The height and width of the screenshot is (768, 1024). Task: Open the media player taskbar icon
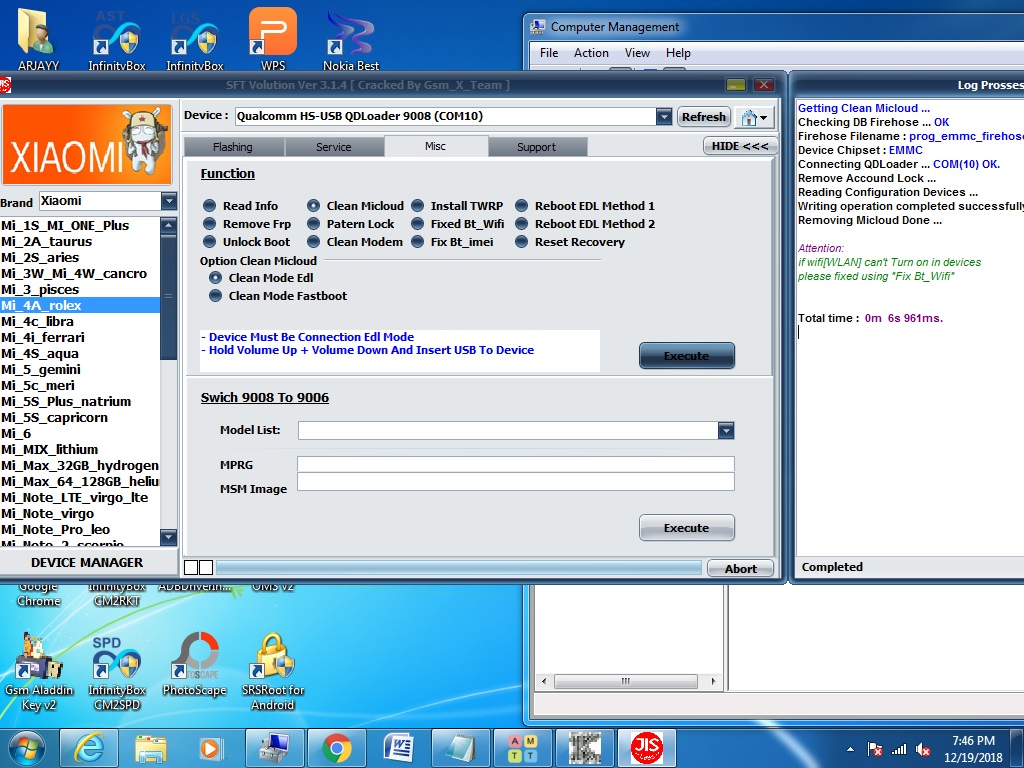[x=210, y=748]
